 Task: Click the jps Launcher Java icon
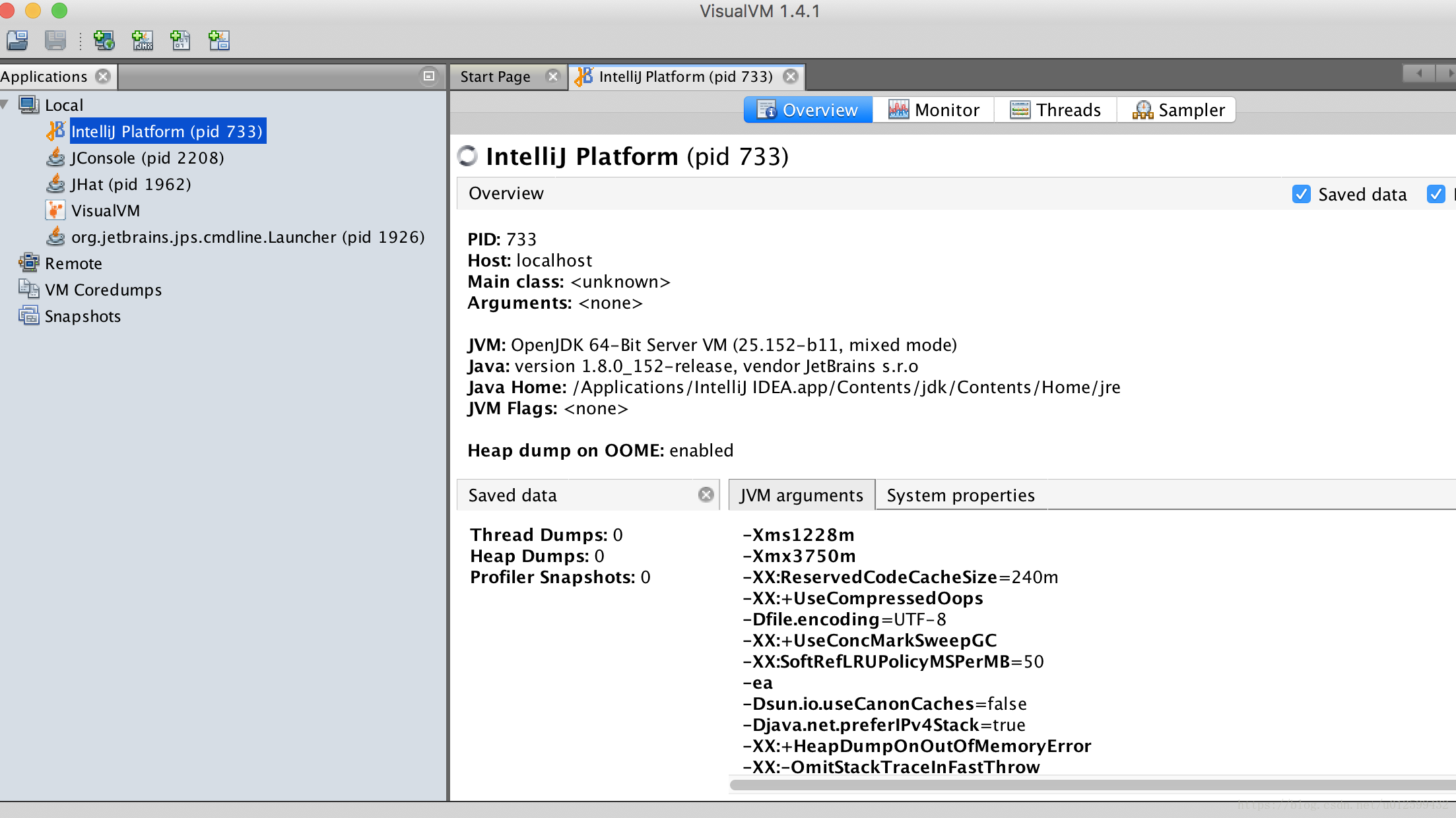pos(56,237)
